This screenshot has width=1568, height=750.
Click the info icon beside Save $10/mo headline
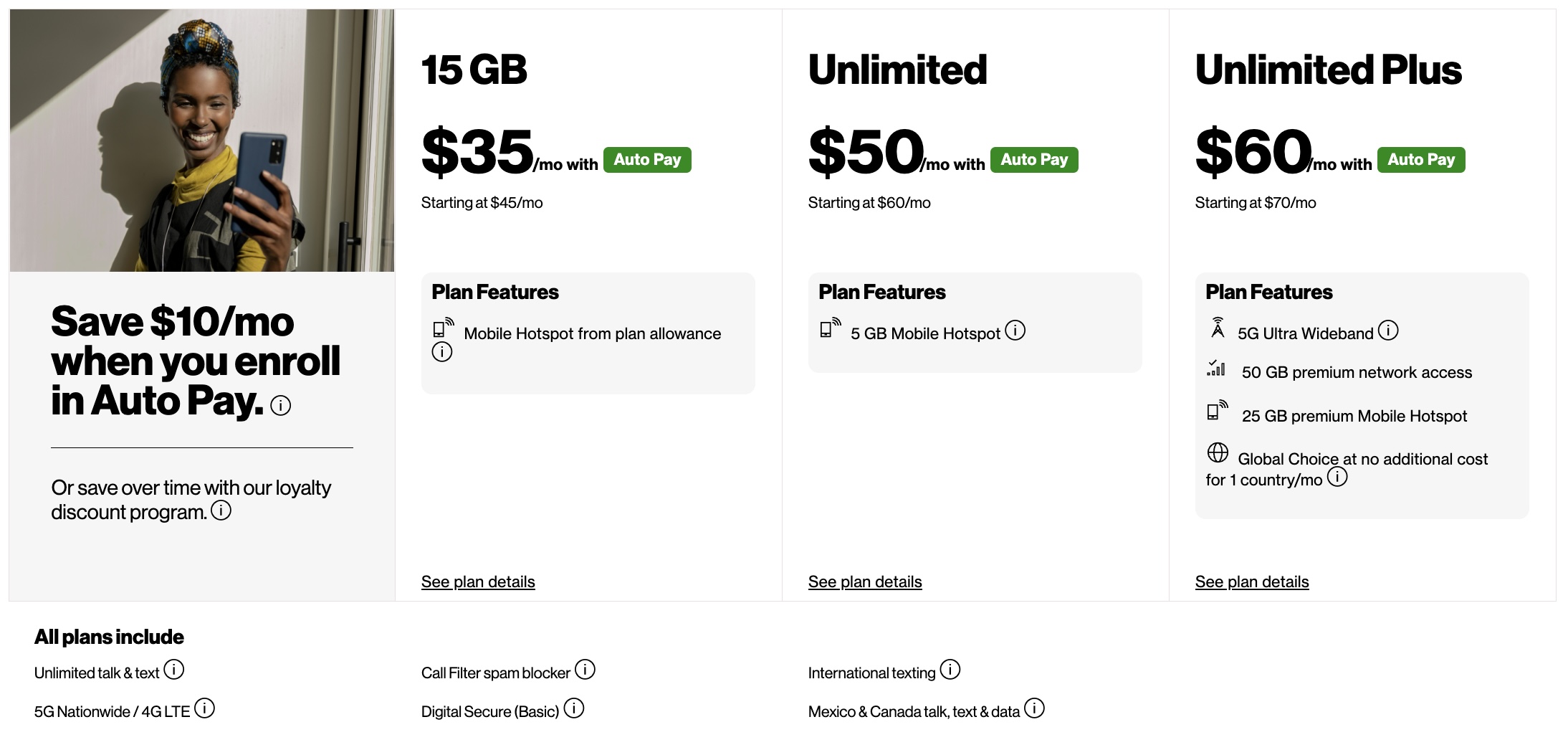(281, 407)
